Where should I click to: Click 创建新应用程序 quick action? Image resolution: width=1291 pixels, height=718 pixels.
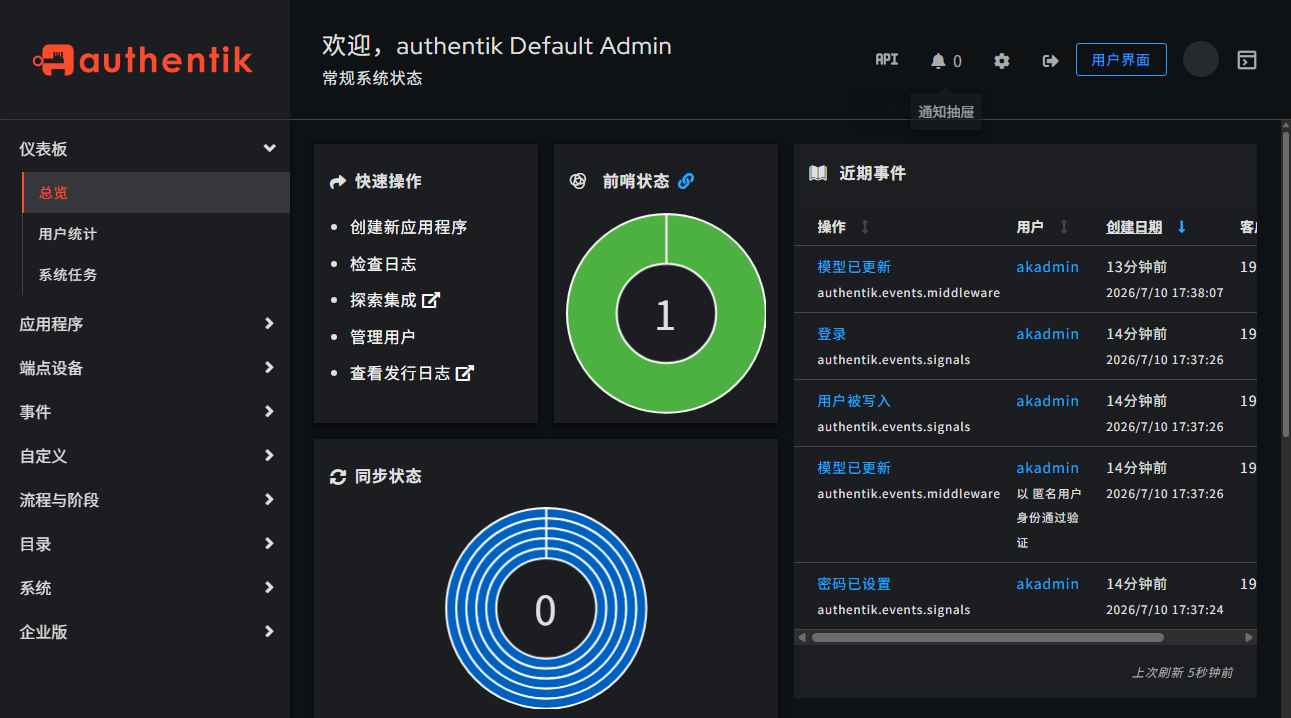[409, 227]
